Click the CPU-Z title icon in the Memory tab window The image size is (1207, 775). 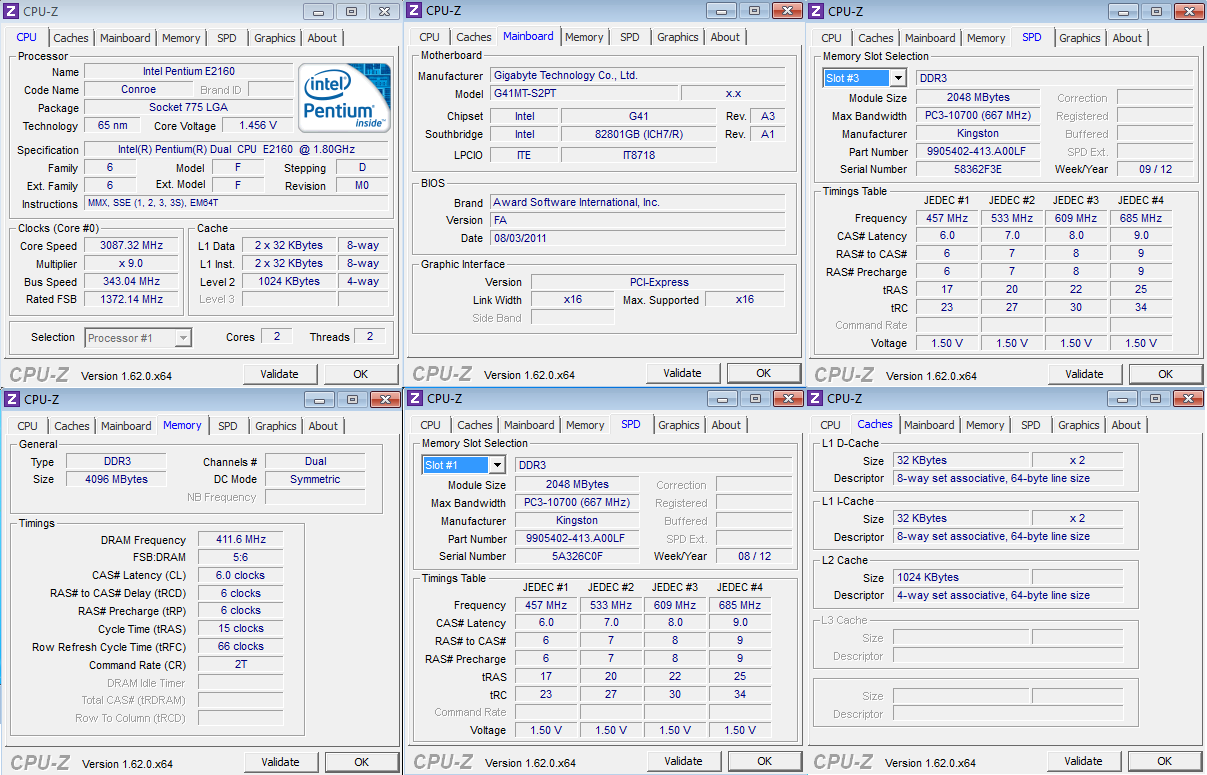(12, 399)
